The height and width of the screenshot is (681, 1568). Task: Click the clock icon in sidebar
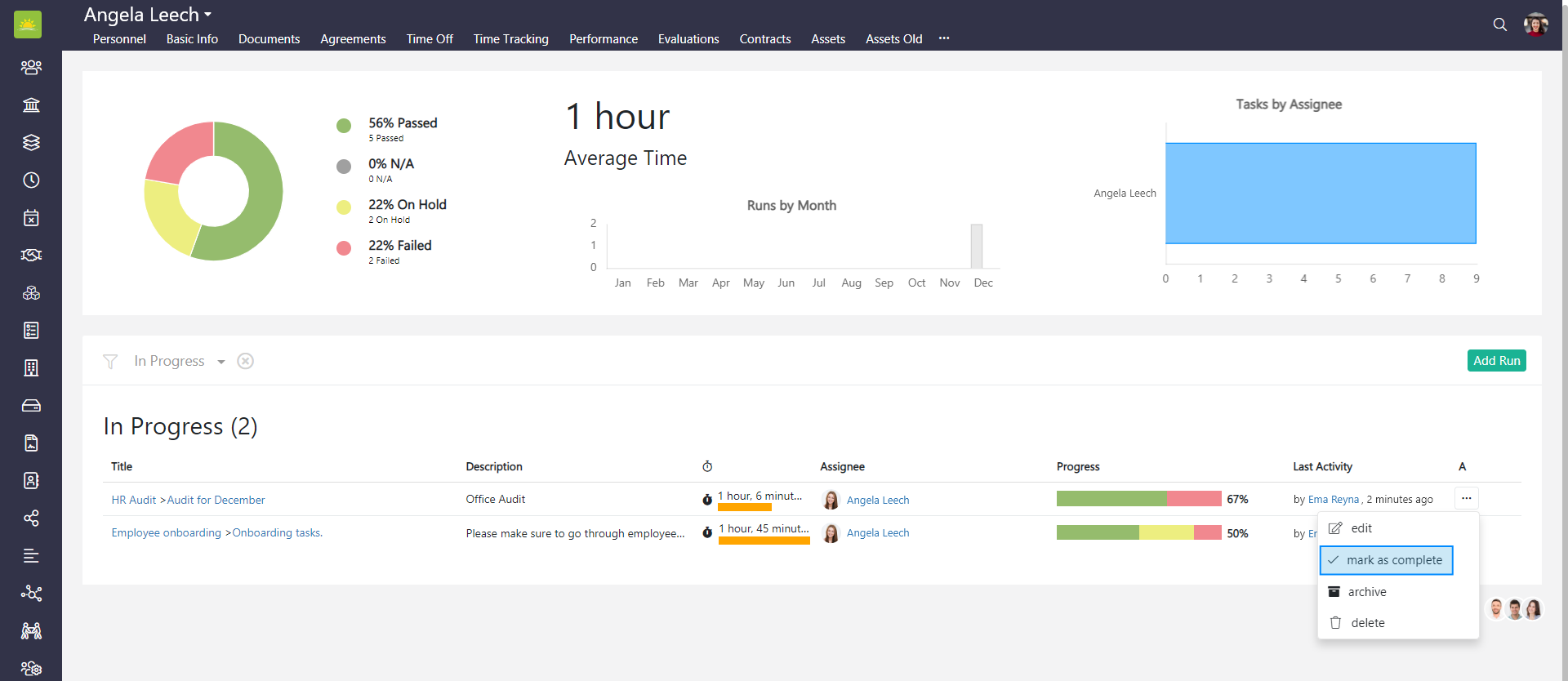31,180
